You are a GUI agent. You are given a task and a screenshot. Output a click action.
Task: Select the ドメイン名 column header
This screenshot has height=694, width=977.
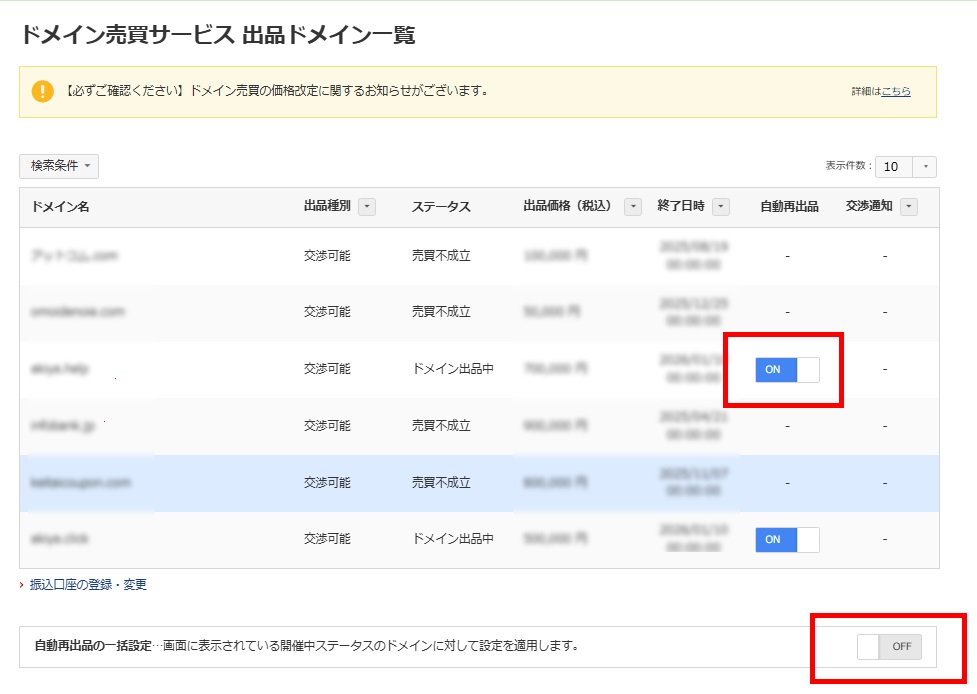pyautogui.click(x=58, y=206)
